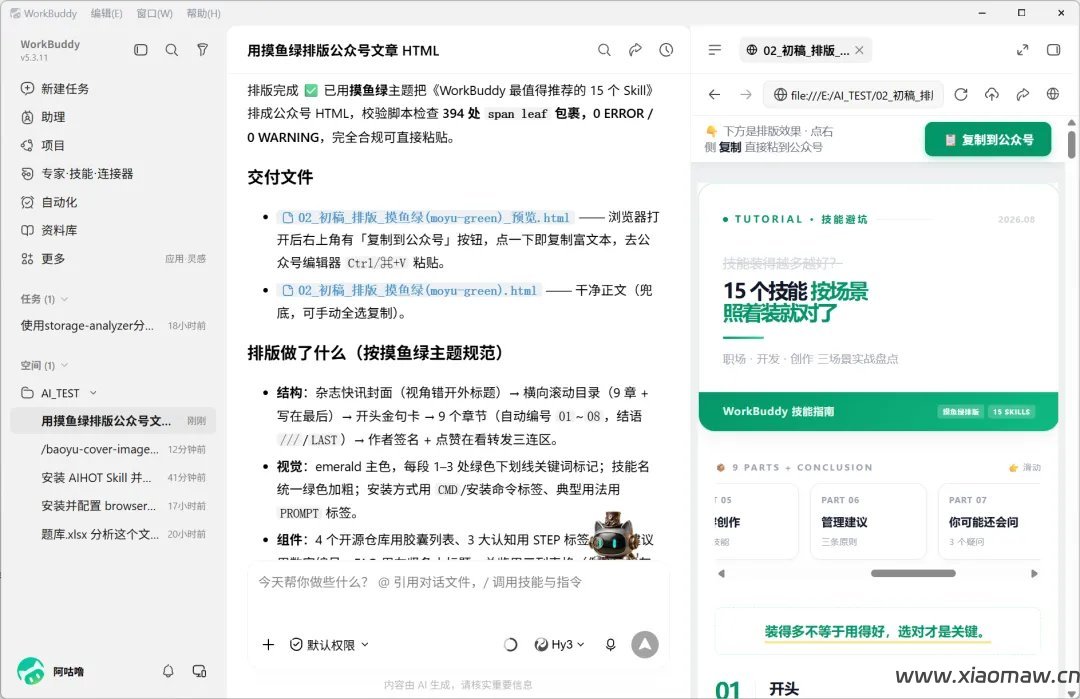The image size is (1080, 699).
Task: Click the loading circle icon in the input bar
Action: (510, 645)
